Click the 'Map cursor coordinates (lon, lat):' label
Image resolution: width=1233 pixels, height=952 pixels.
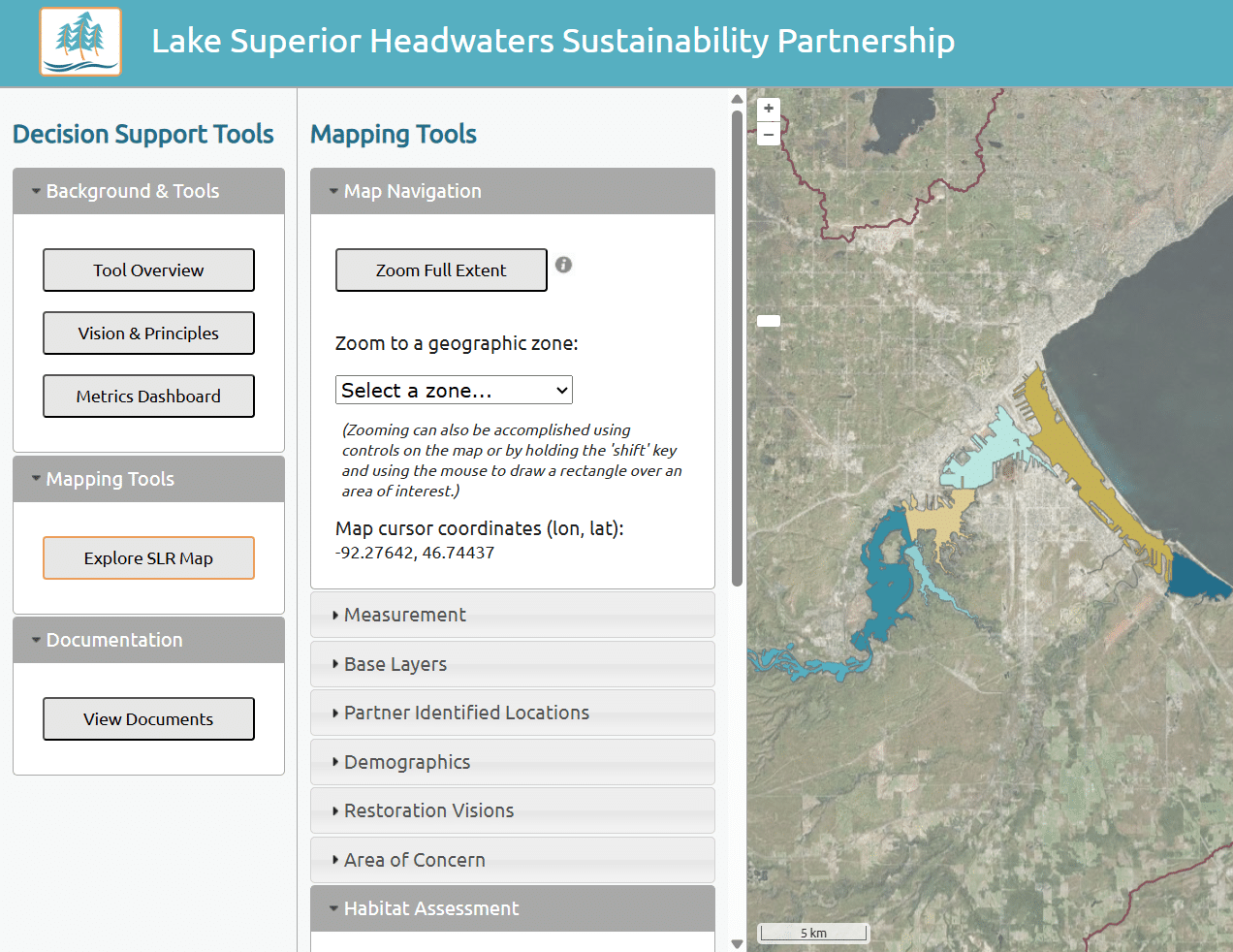[480, 528]
